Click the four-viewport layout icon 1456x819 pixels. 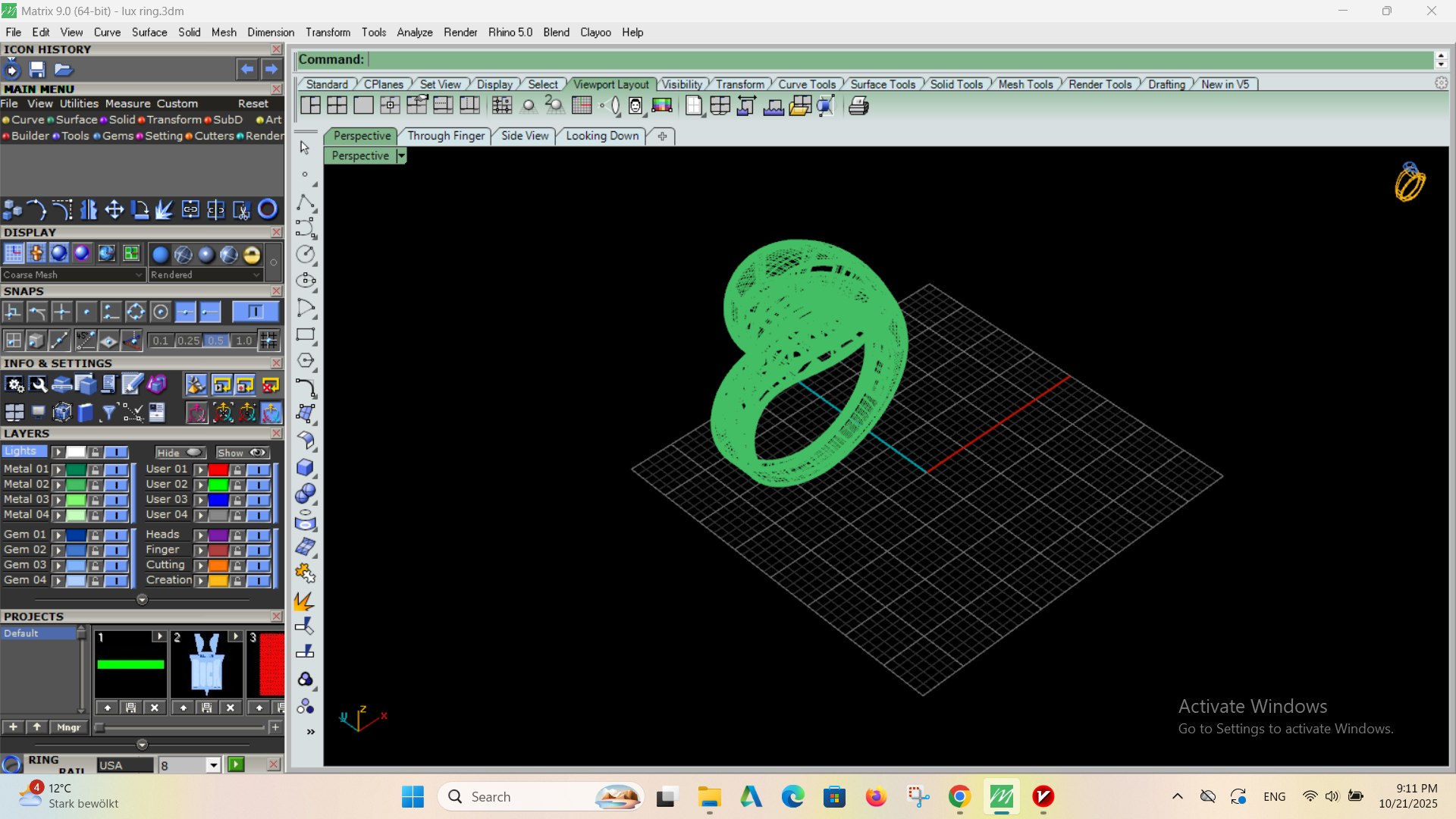coord(337,106)
